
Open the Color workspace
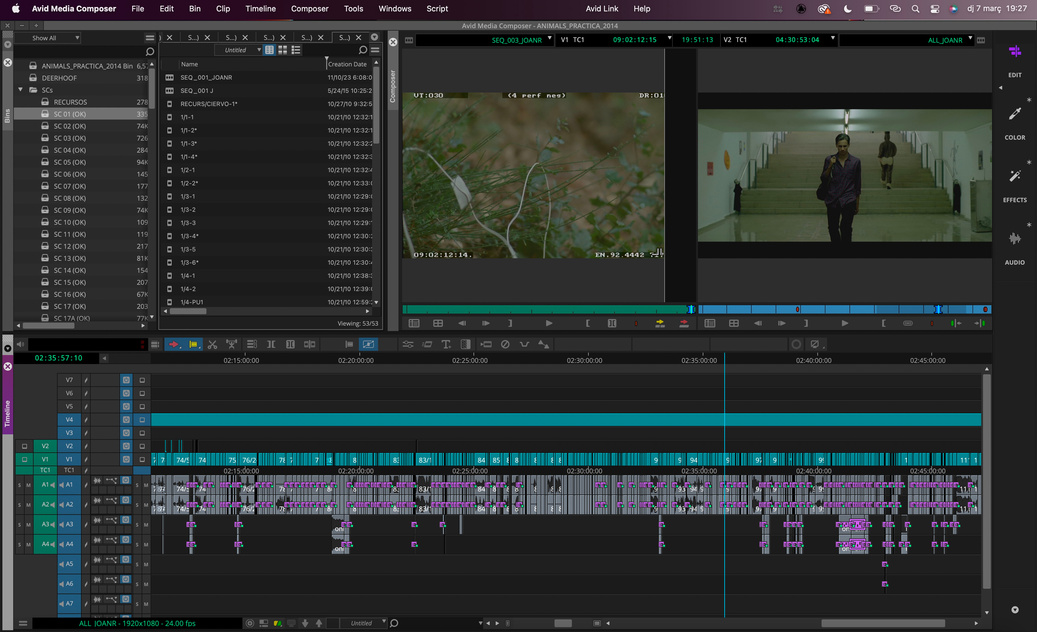tap(1015, 122)
